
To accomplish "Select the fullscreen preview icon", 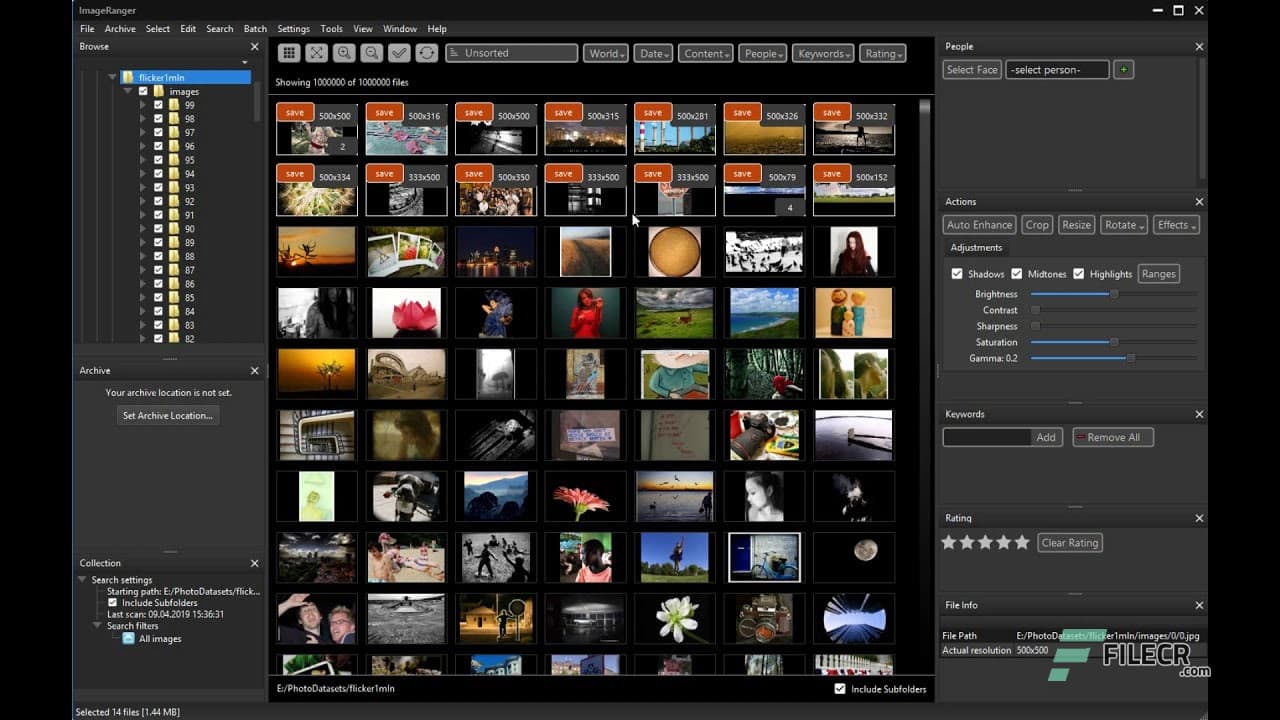I will pos(316,52).
